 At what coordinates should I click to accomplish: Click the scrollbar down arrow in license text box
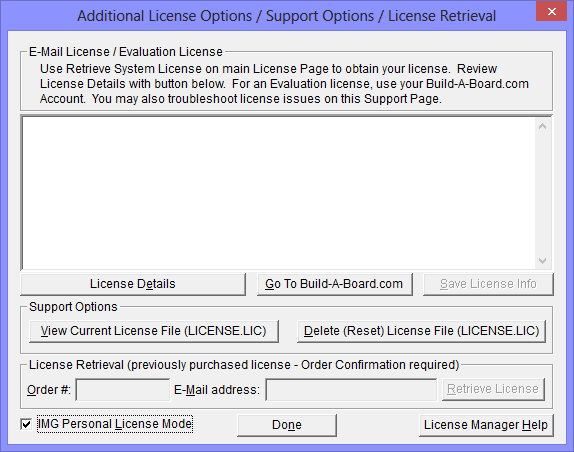pos(543,261)
